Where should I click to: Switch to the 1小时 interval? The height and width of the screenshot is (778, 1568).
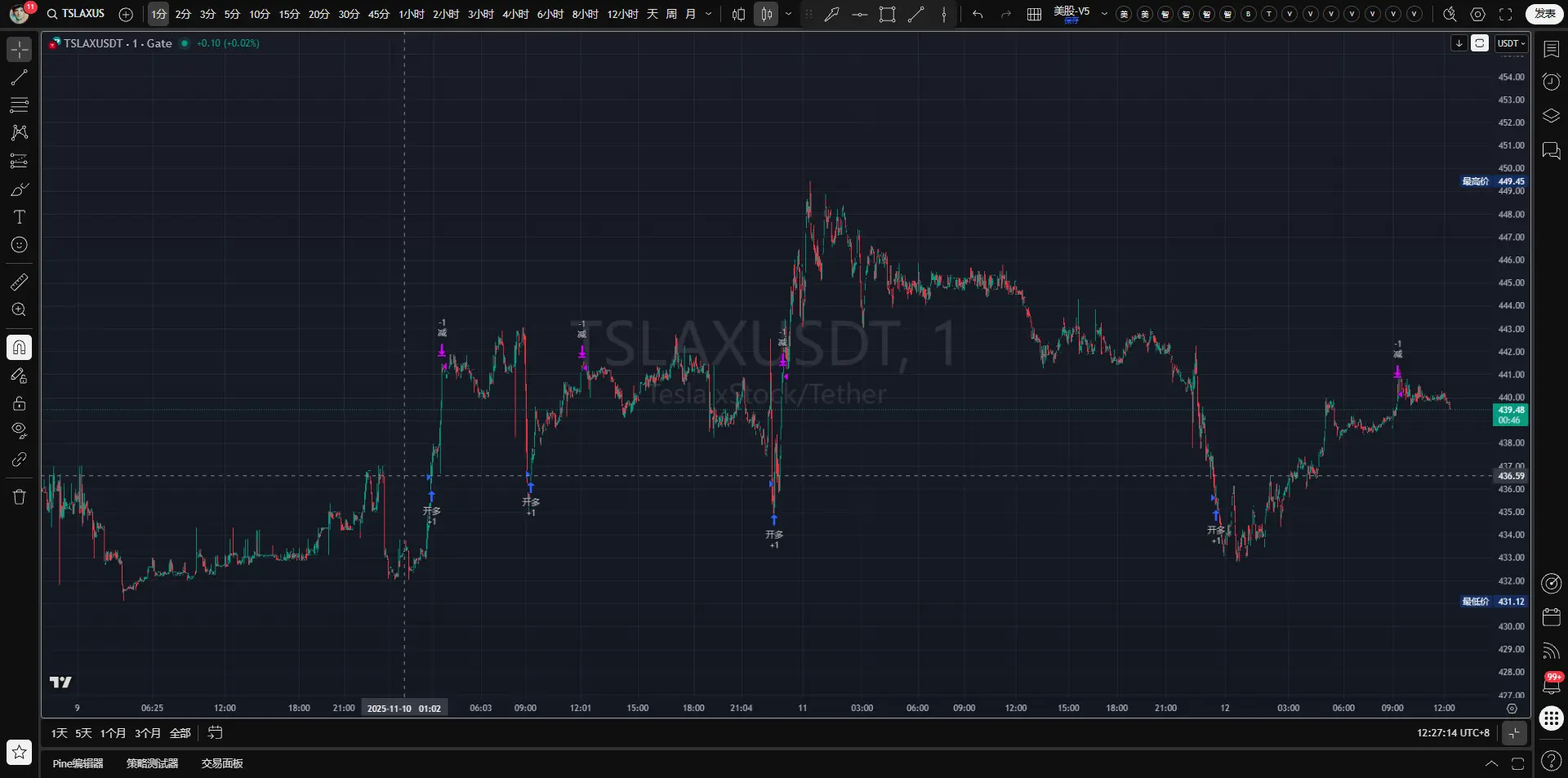pos(412,14)
